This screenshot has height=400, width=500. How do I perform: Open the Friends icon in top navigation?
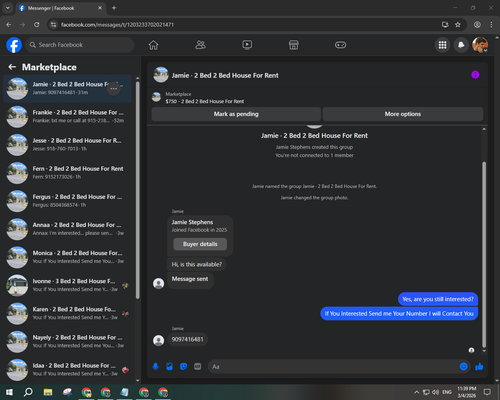pos(200,45)
